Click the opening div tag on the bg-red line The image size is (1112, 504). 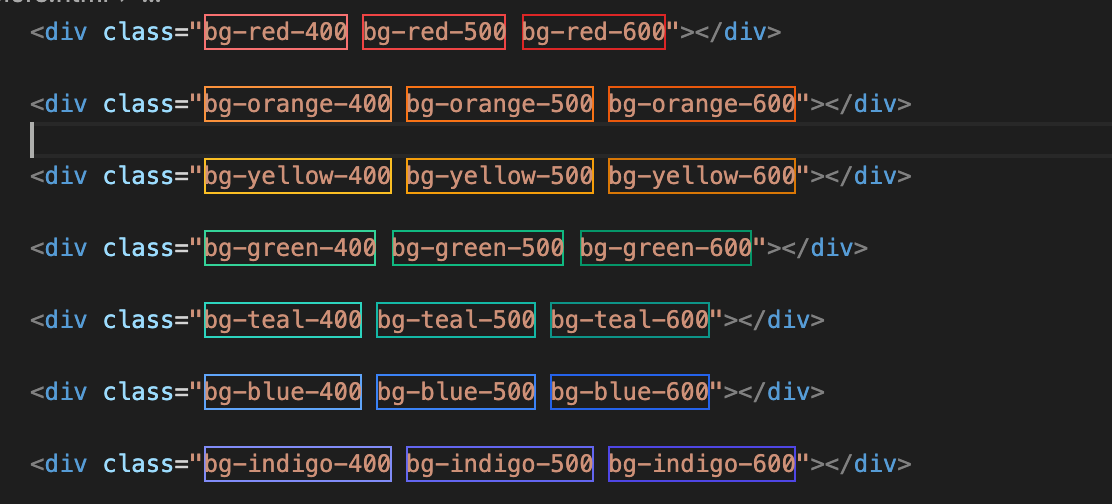coord(59,32)
